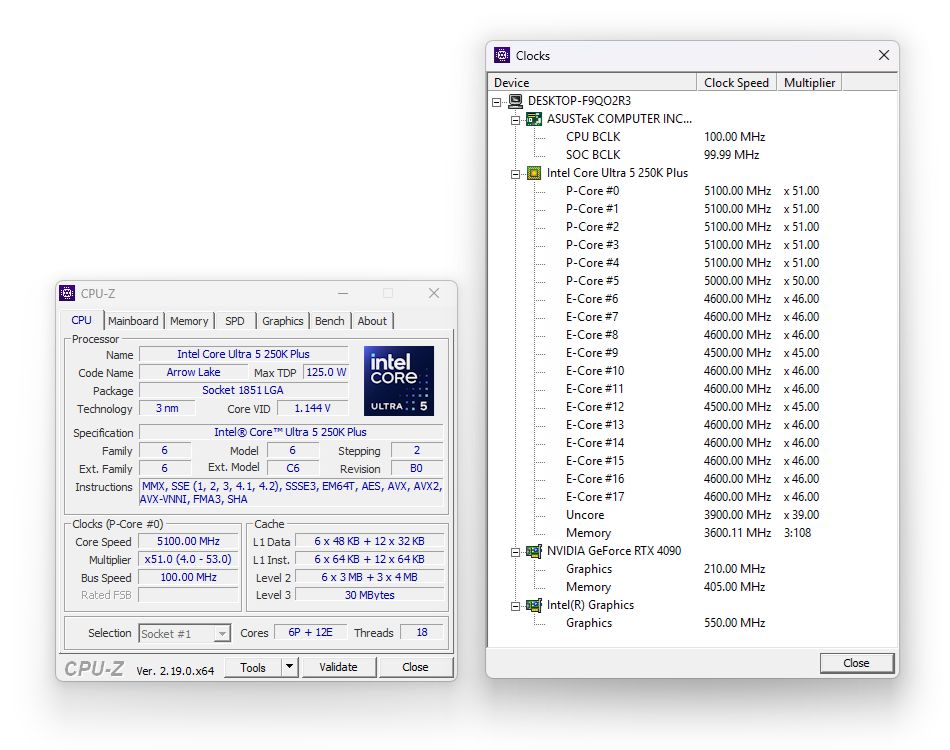Click the Multiplier x51.0 (4.0 - 53.0) field

188,559
